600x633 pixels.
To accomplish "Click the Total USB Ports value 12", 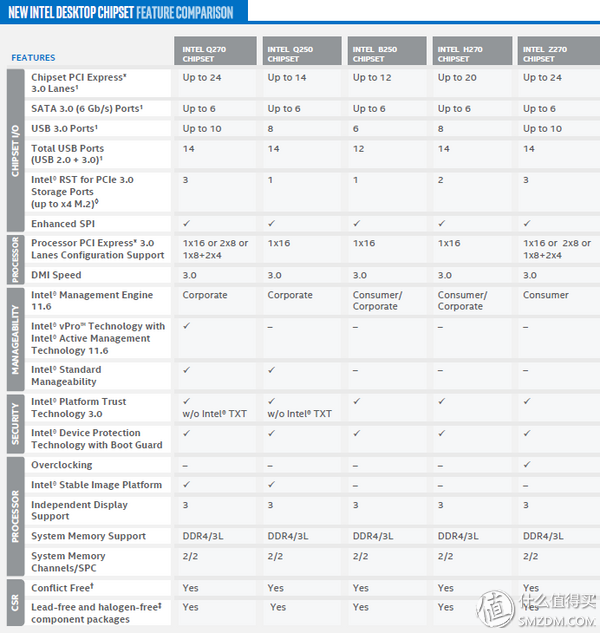I will point(359,149).
